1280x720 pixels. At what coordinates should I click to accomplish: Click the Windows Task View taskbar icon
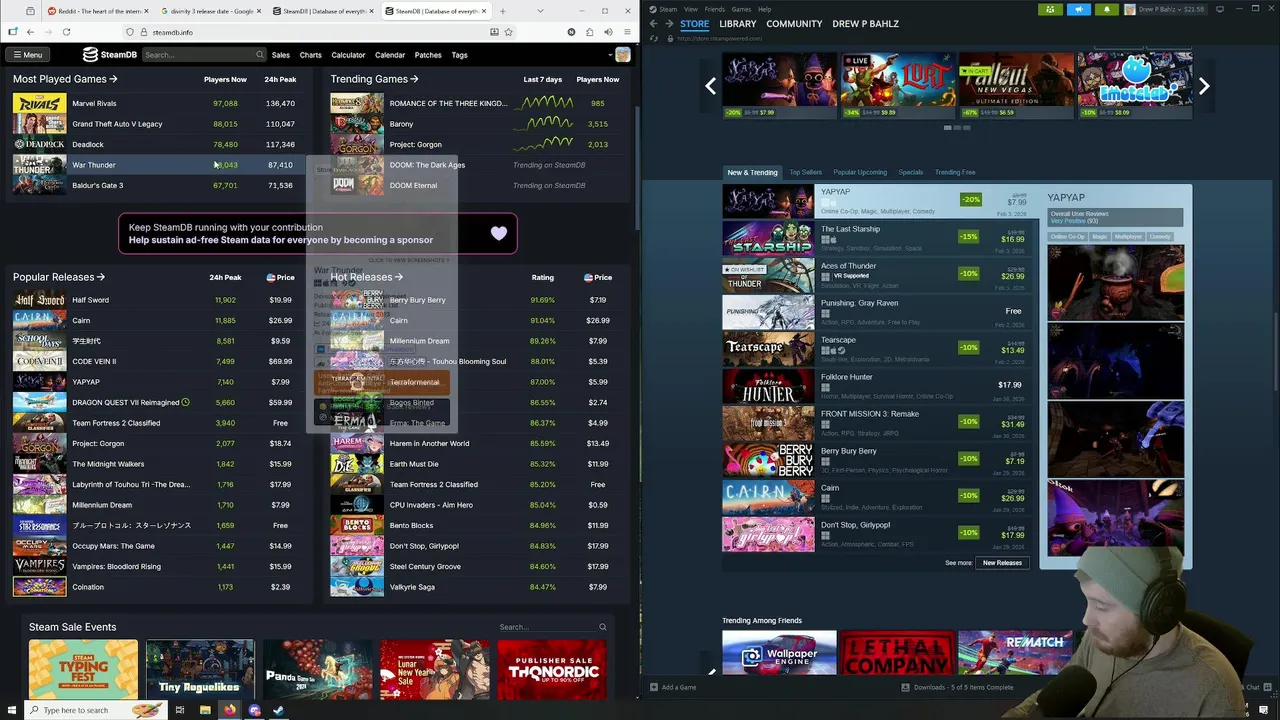point(180,710)
